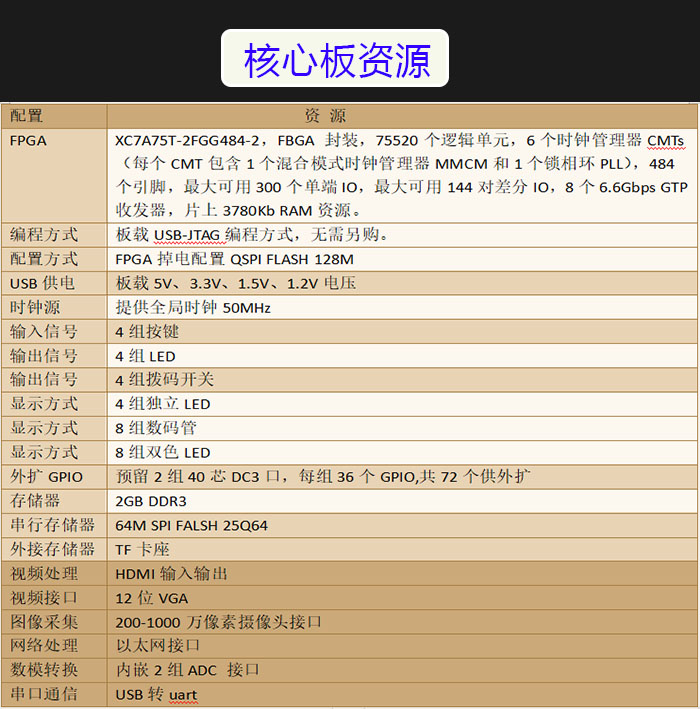Select the 视频接口 label cell
Screen dimensions: 700x709
[54, 598]
